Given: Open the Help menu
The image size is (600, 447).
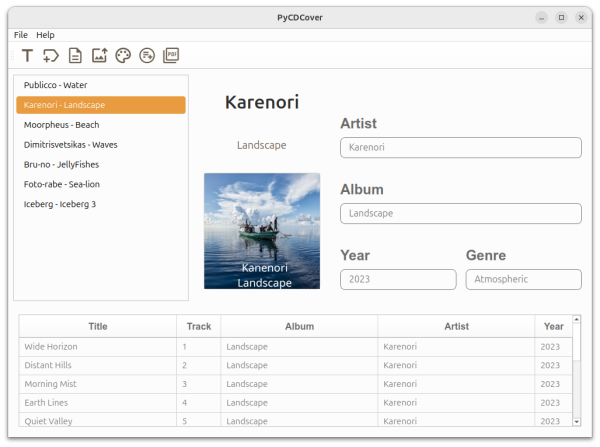Looking at the screenshot, I should [45, 35].
